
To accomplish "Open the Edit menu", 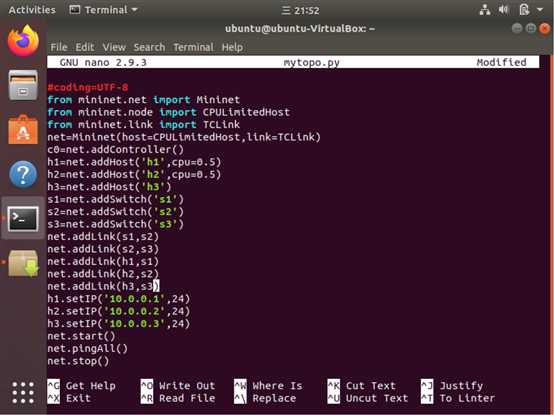I will click(x=85, y=47).
